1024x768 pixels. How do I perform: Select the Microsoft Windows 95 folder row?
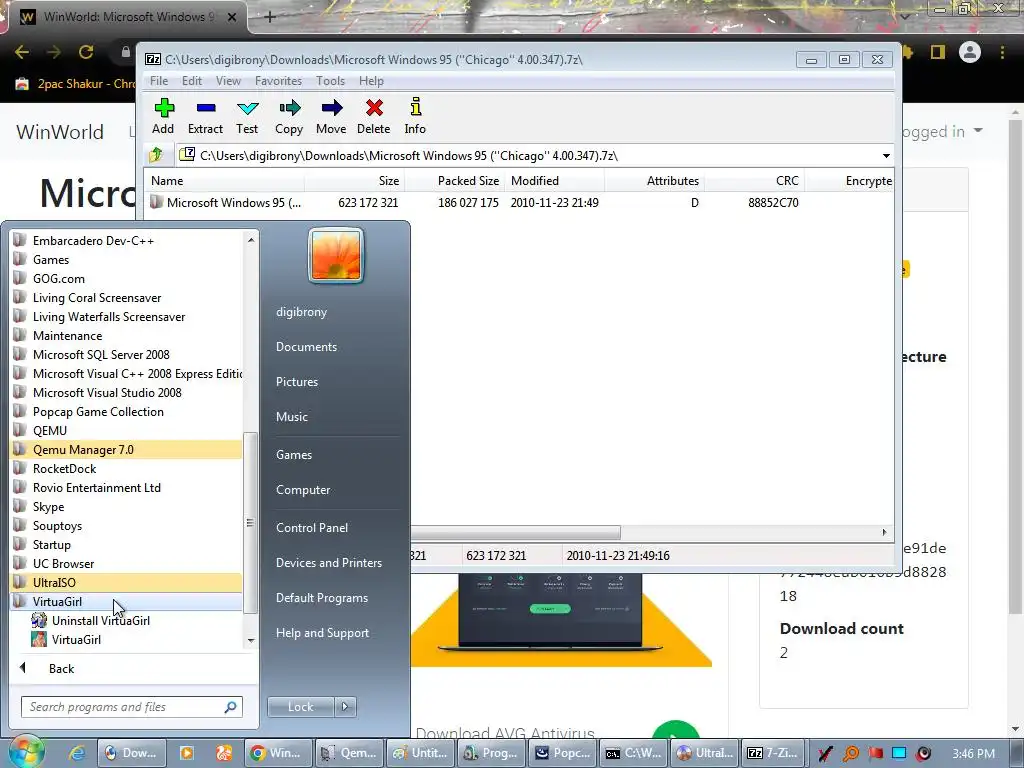pyautogui.click(x=519, y=202)
